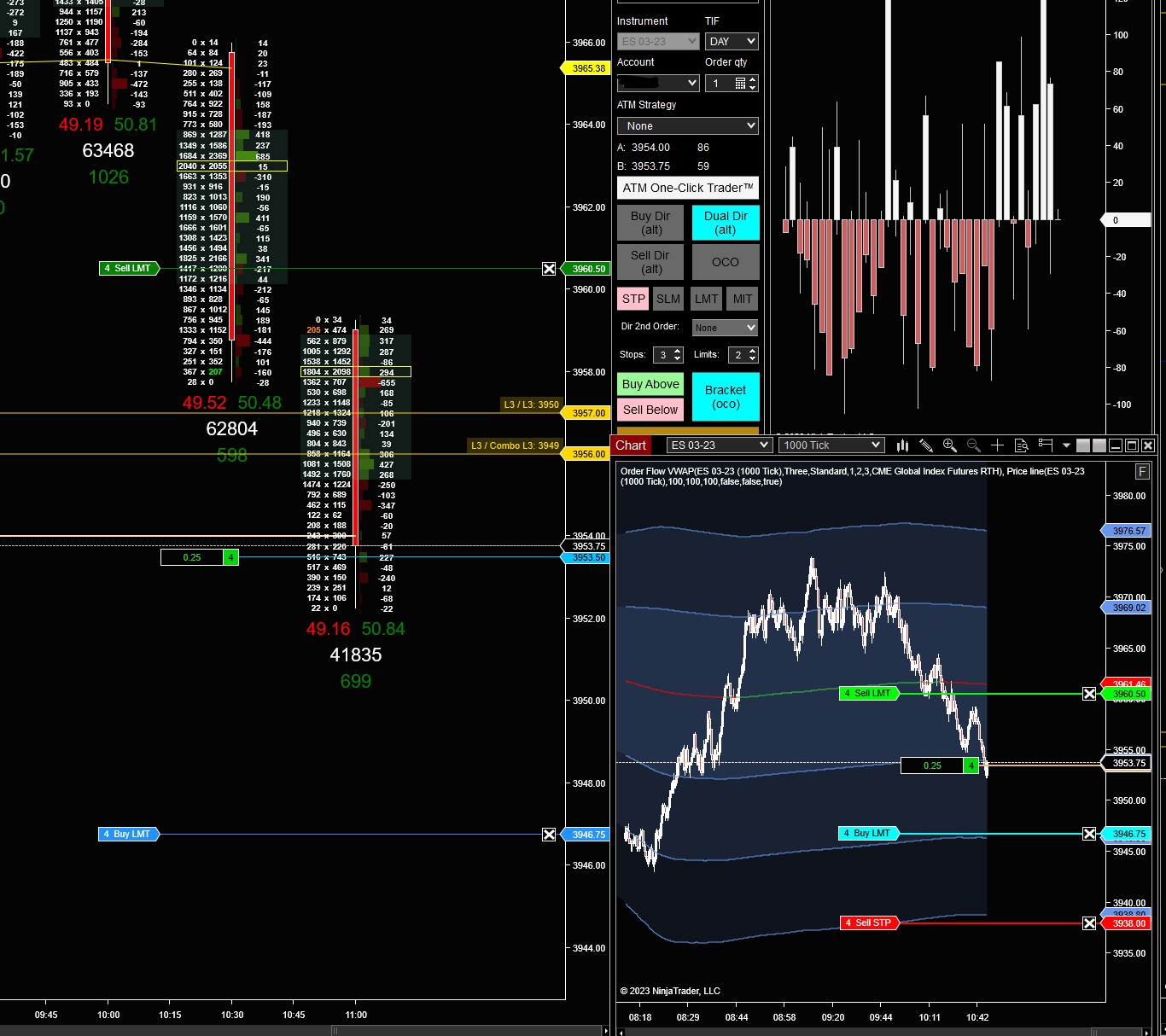Viewport: 1166px width, 1036px height.
Task: Open the order quantity calculator icon
Action: click(x=740, y=83)
